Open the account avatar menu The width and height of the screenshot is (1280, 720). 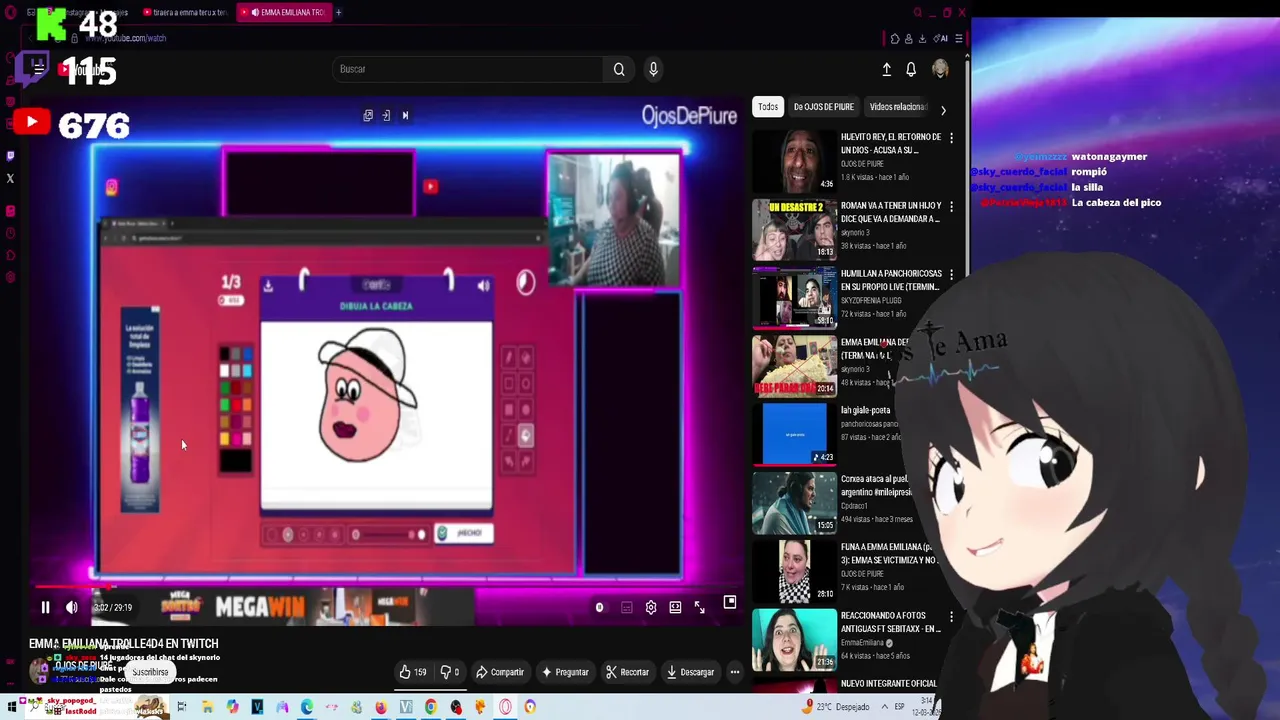pyautogui.click(x=940, y=69)
